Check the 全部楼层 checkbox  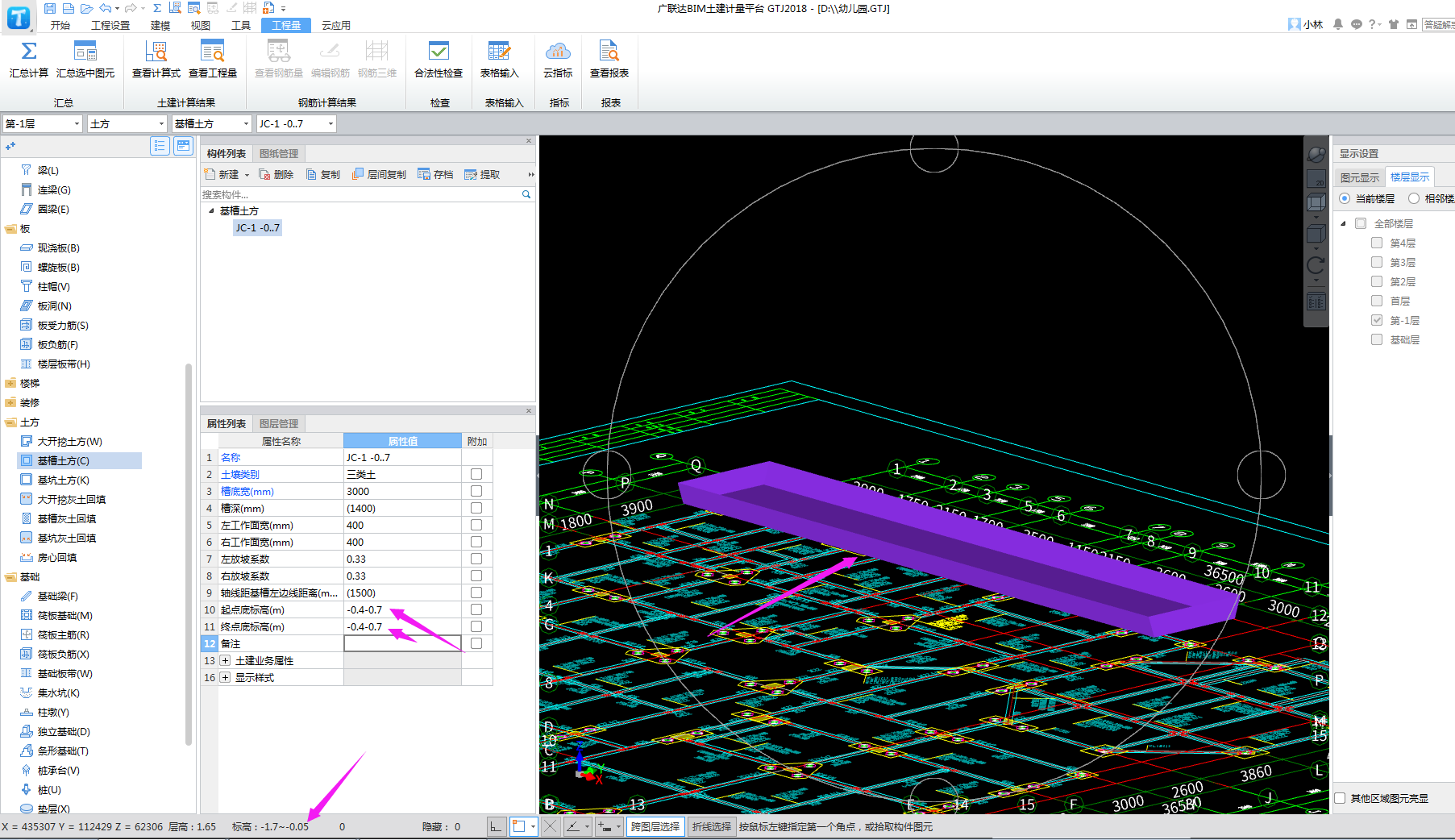pyautogui.click(x=1361, y=223)
